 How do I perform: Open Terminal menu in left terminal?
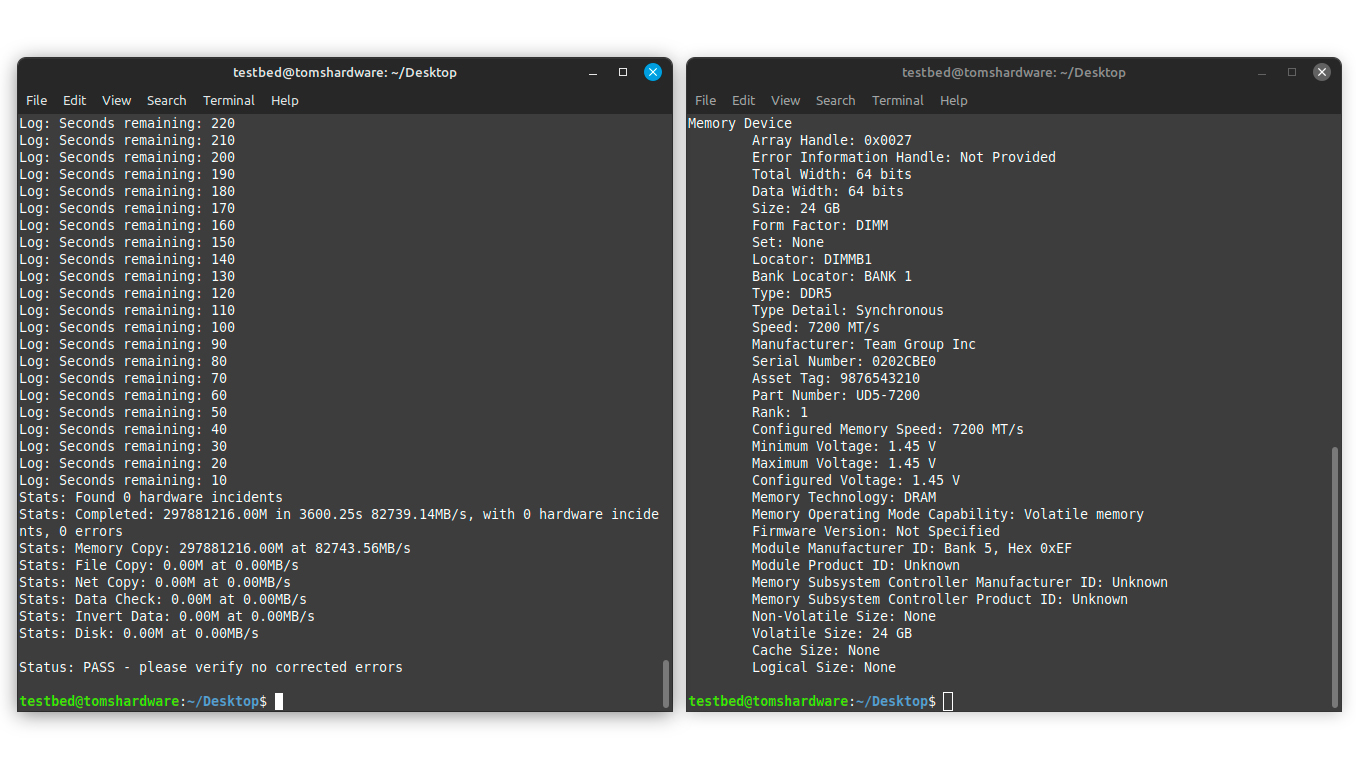pyautogui.click(x=229, y=100)
